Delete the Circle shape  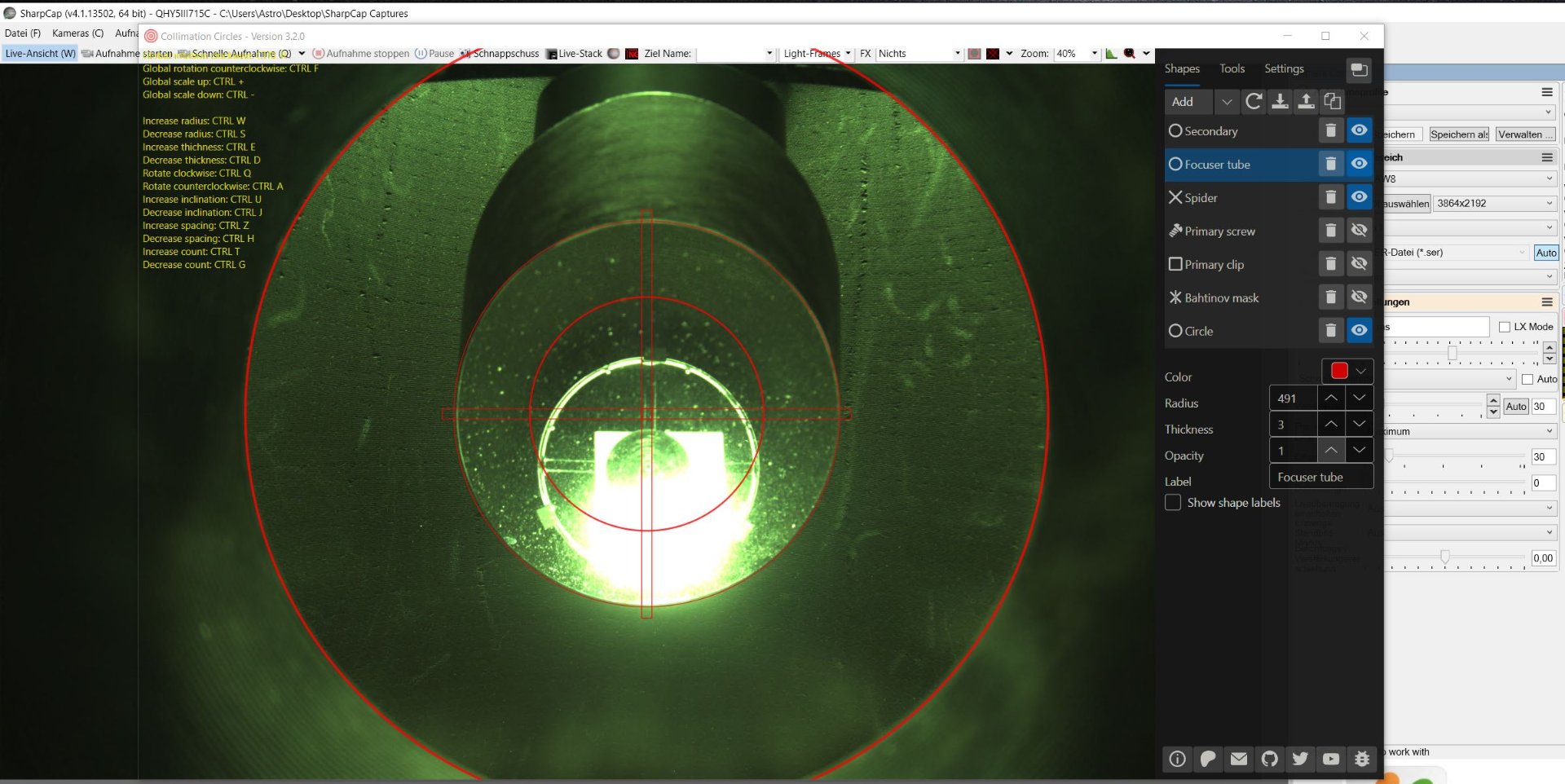click(1330, 331)
